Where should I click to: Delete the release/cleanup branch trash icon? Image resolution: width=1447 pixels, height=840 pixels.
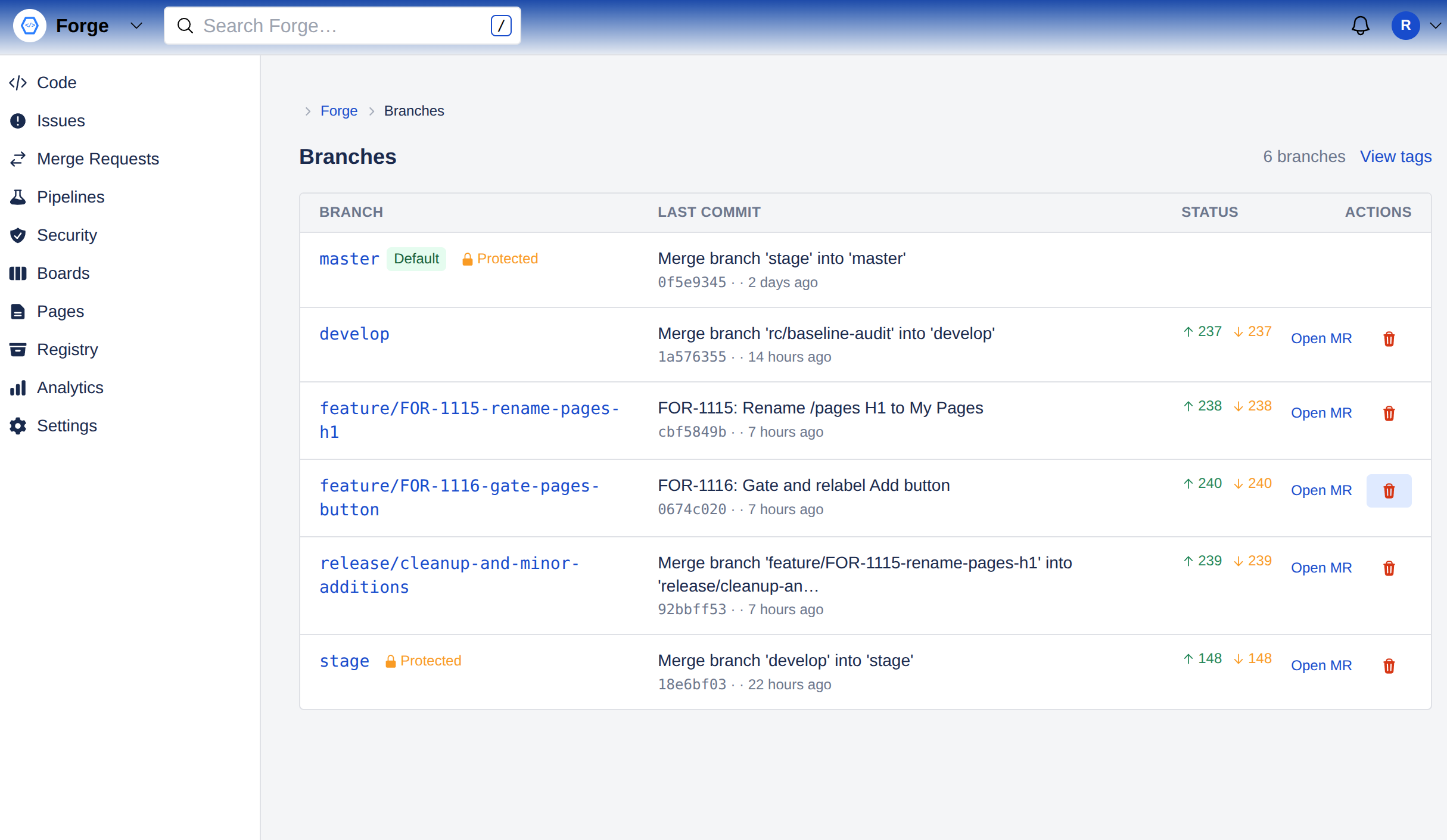1389,568
